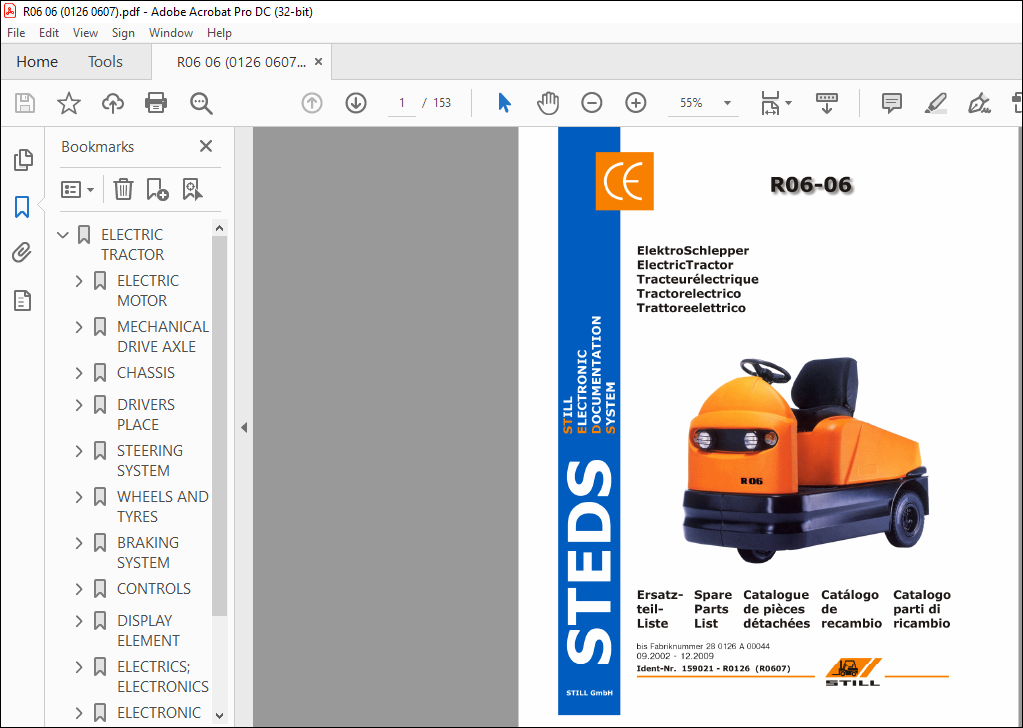Toggle the Bookmarks panel icon

[22, 207]
